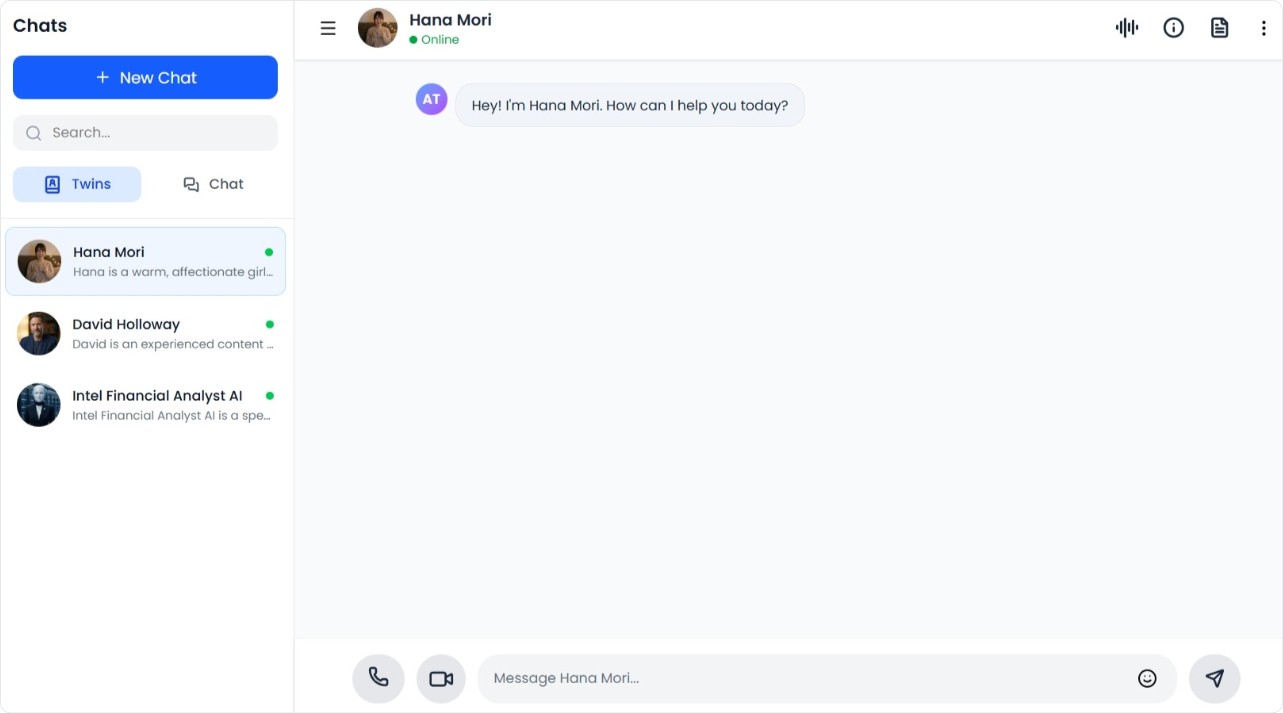Start a voice call with Hana Mori
The width and height of the screenshot is (1283, 713).
pyautogui.click(x=378, y=678)
